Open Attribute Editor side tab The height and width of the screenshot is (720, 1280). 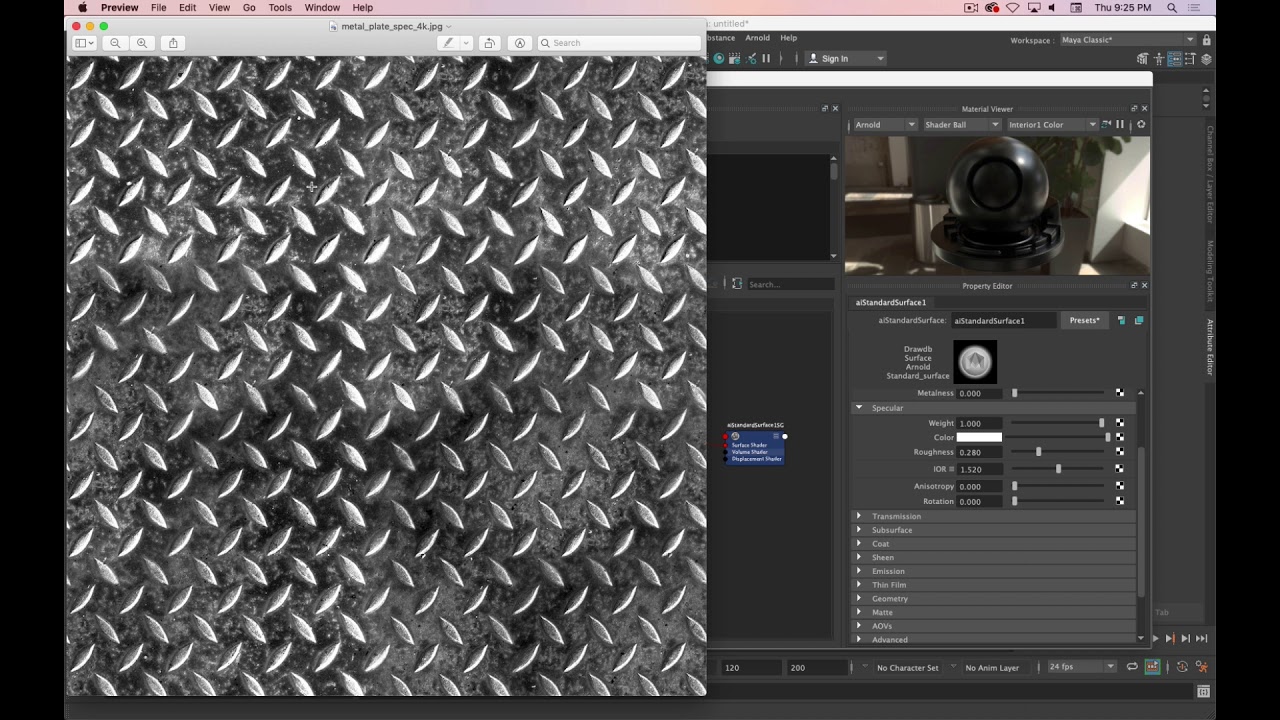click(1210, 348)
